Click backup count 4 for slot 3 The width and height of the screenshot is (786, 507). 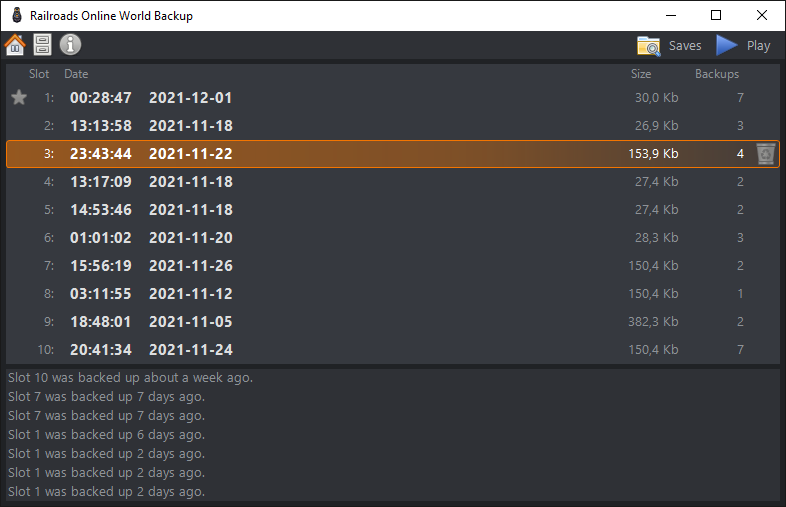(740, 154)
